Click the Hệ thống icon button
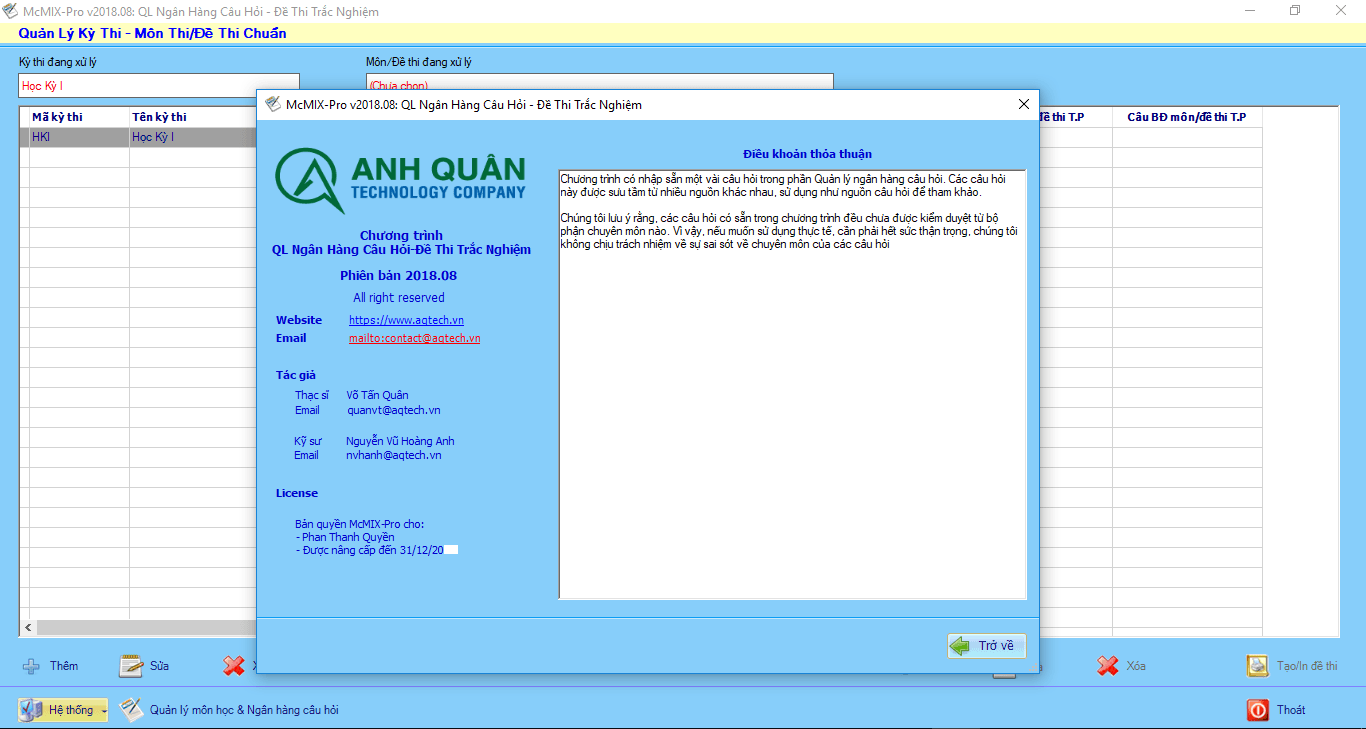 pos(63,710)
